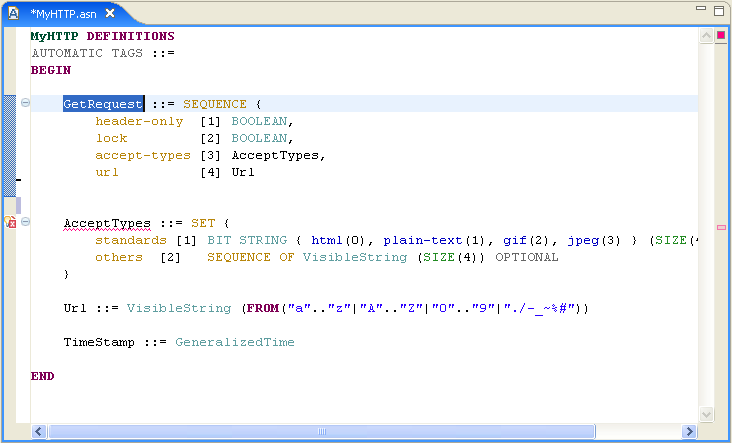The image size is (732, 443).
Task: Click the underlined AcceptTypes definition name
Action: click(x=106, y=223)
